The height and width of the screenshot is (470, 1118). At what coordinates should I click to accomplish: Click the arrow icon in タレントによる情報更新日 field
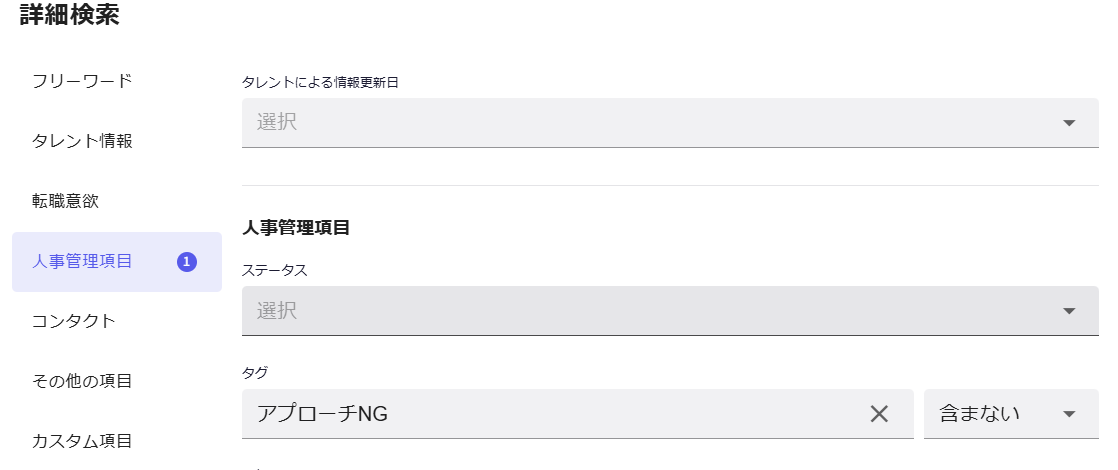[x=1069, y=123]
